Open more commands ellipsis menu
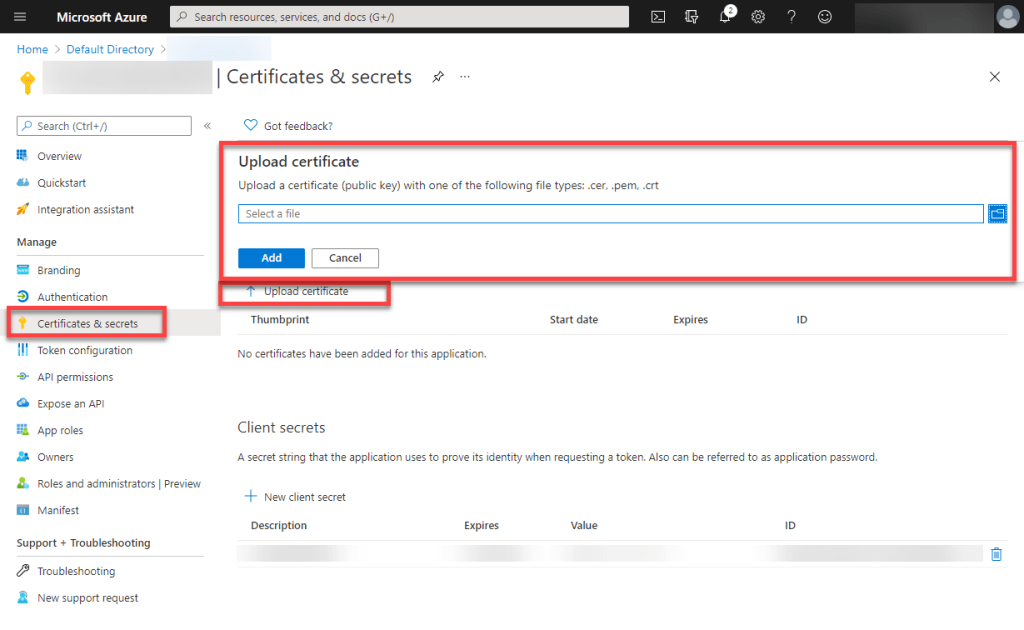The image size is (1024, 630). click(x=463, y=77)
